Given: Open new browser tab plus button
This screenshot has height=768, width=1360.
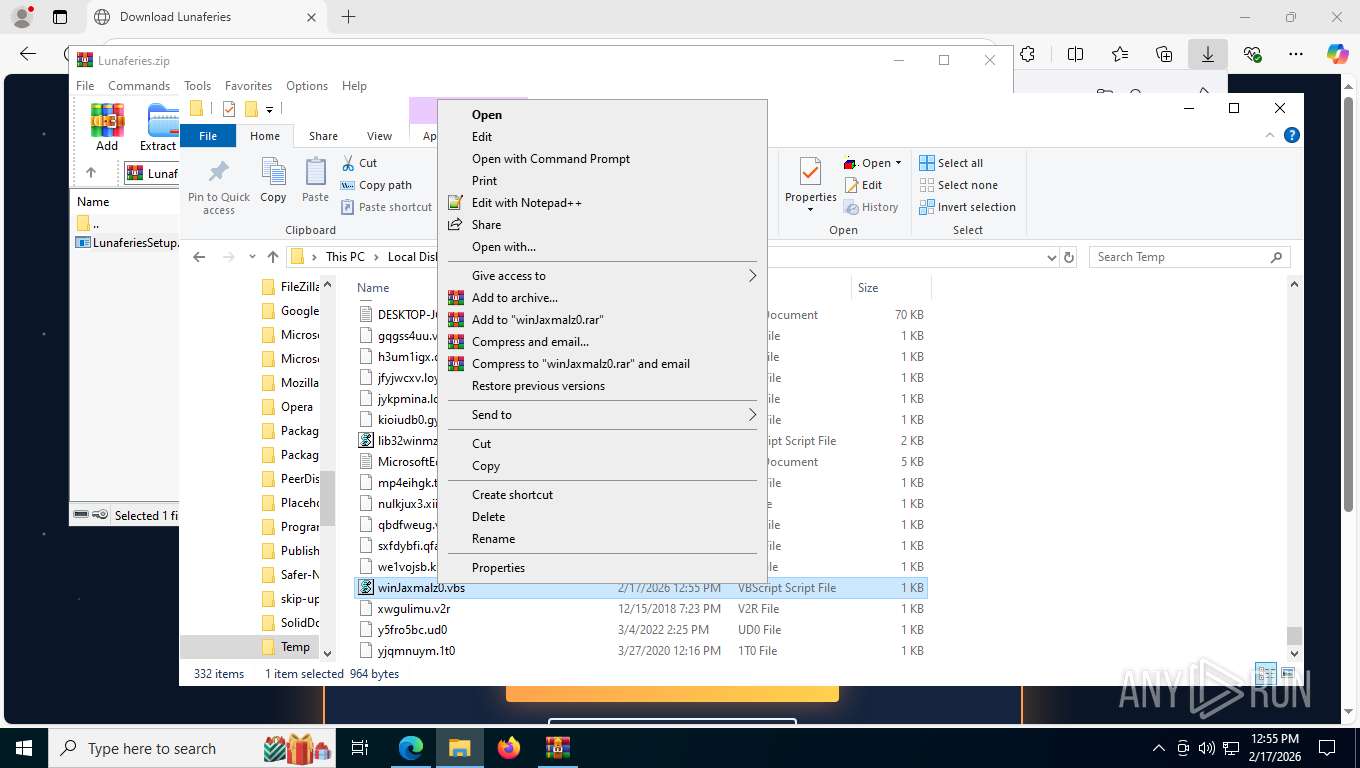Looking at the screenshot, I should [x=348, y=17].
